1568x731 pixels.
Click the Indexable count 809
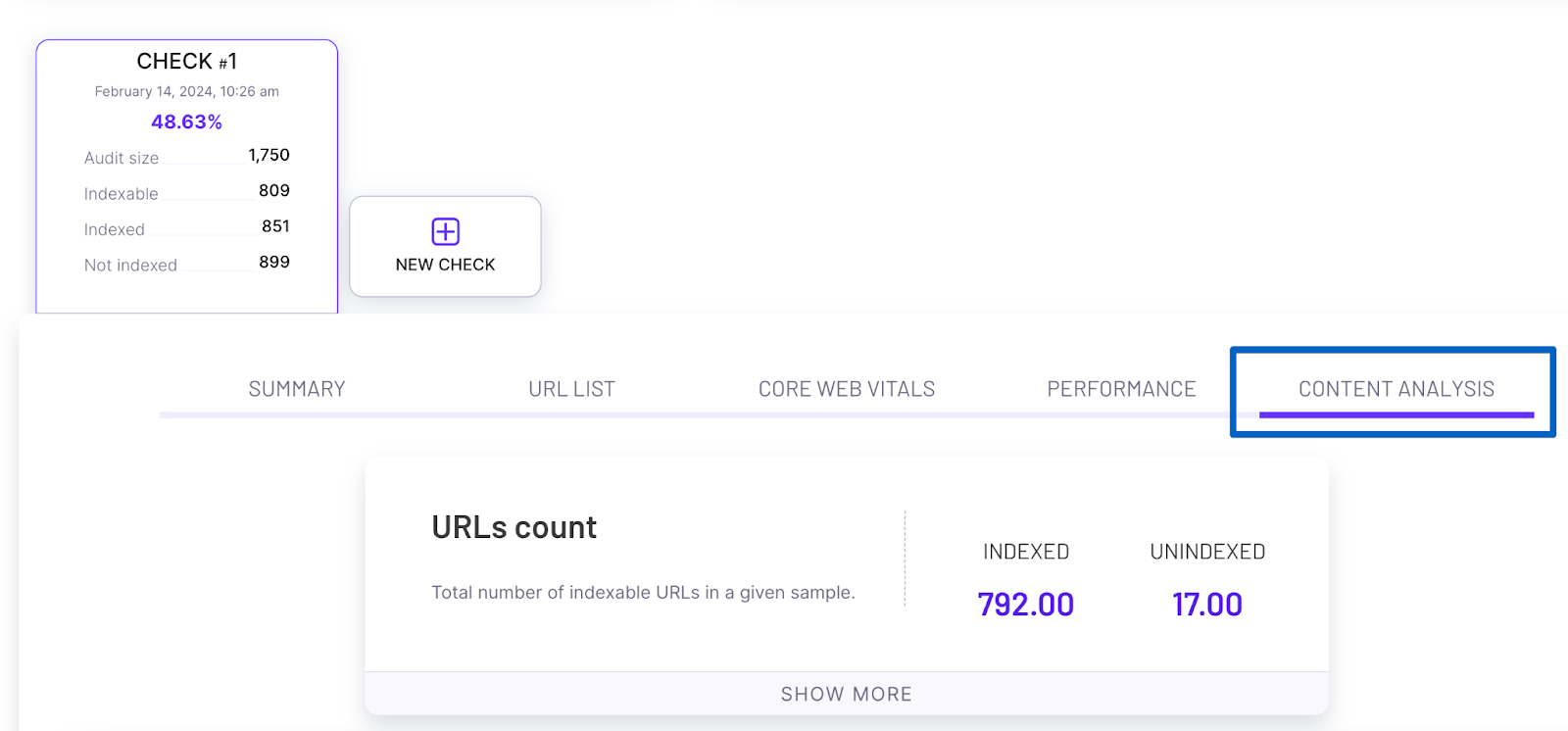coord(273,190)
